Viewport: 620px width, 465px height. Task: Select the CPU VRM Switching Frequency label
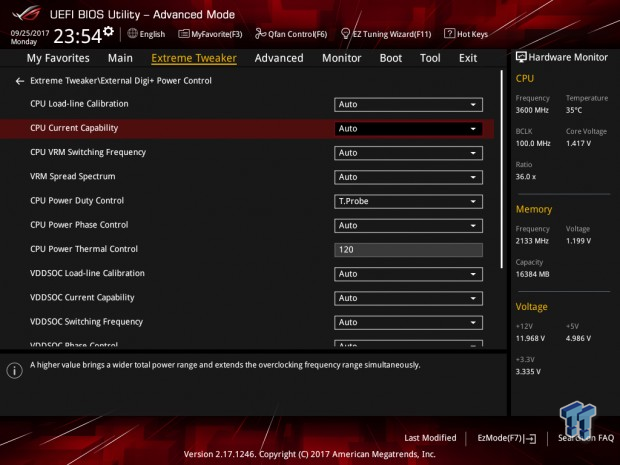coord(88,152)
